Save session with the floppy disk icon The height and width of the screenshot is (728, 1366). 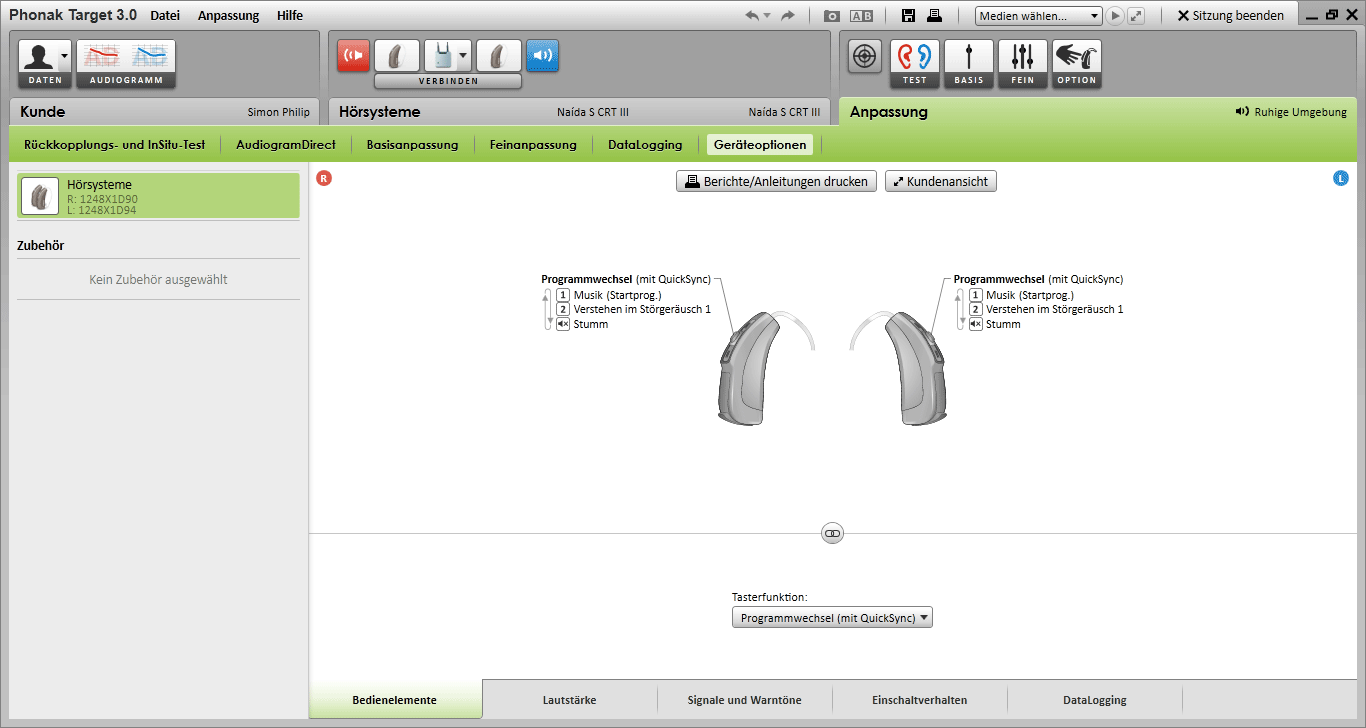click(908, 16)
